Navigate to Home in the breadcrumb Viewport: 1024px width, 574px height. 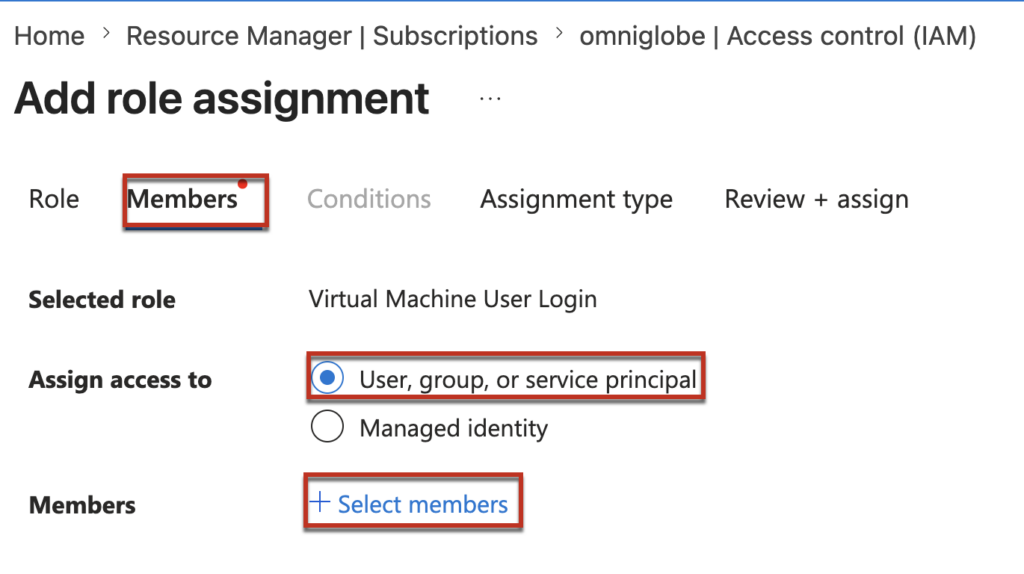tap(49, 36)
